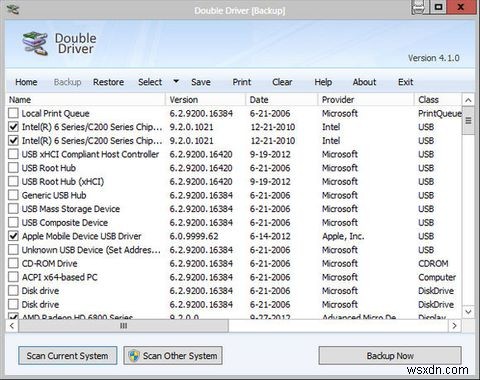Select the first Disk drive row name
Image resolution: width=480 pixels, height=380 pixels.
pos(40,291)
